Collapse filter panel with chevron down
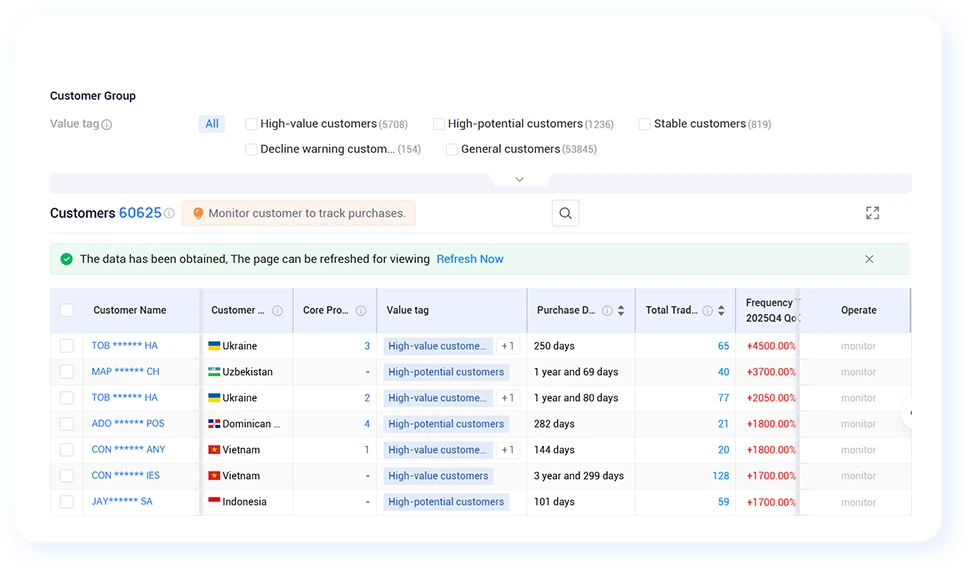This screenshot has height=574, width=974. coord(519,180)
